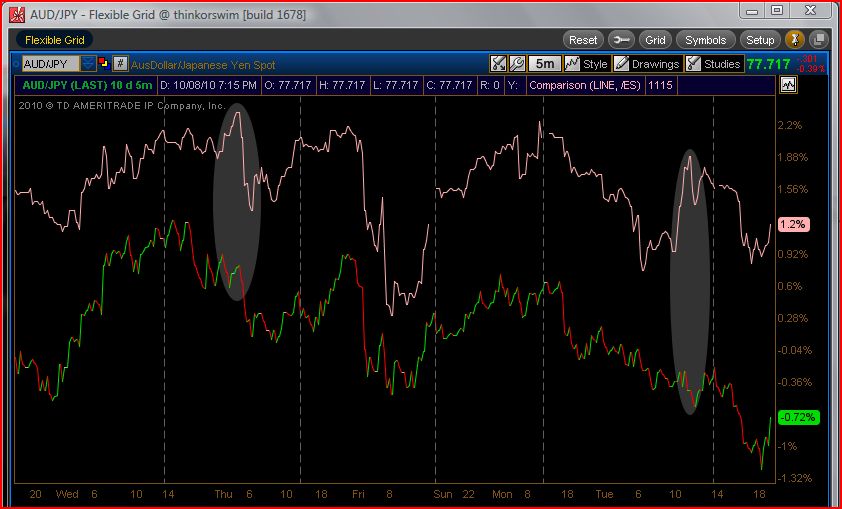Viewport: 842px width, 509px height.
Task: Click the Thu label on time axis
Action: [x=223, y=494]
